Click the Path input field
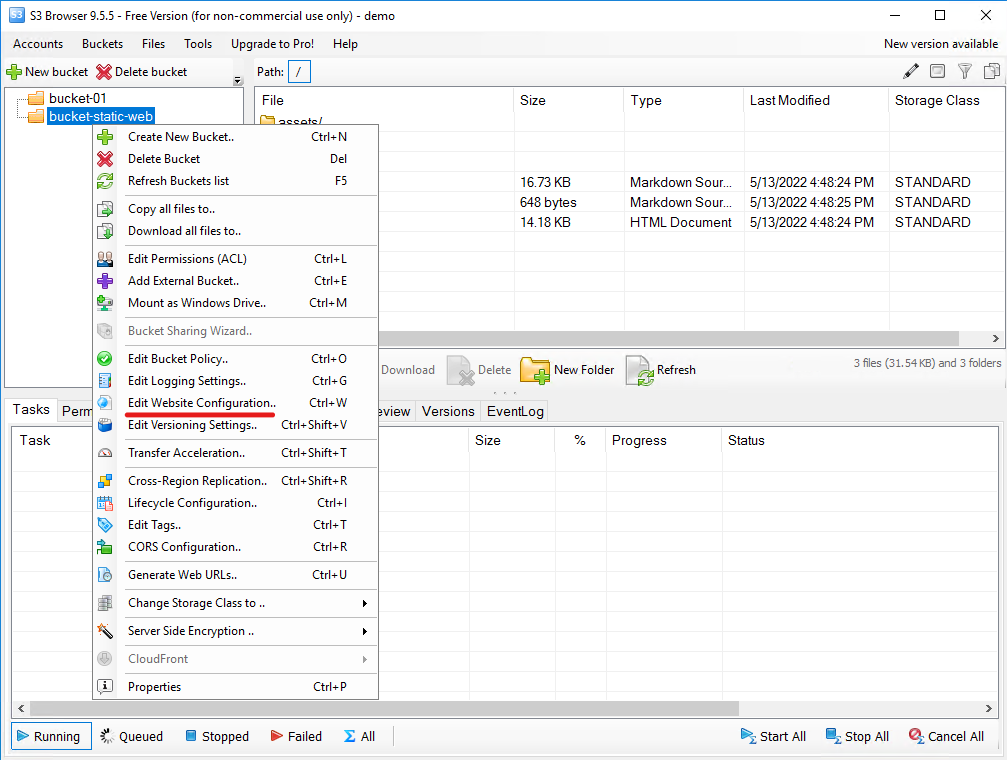Viewport: 1007px width, 760px height. (x=297, y=71)
